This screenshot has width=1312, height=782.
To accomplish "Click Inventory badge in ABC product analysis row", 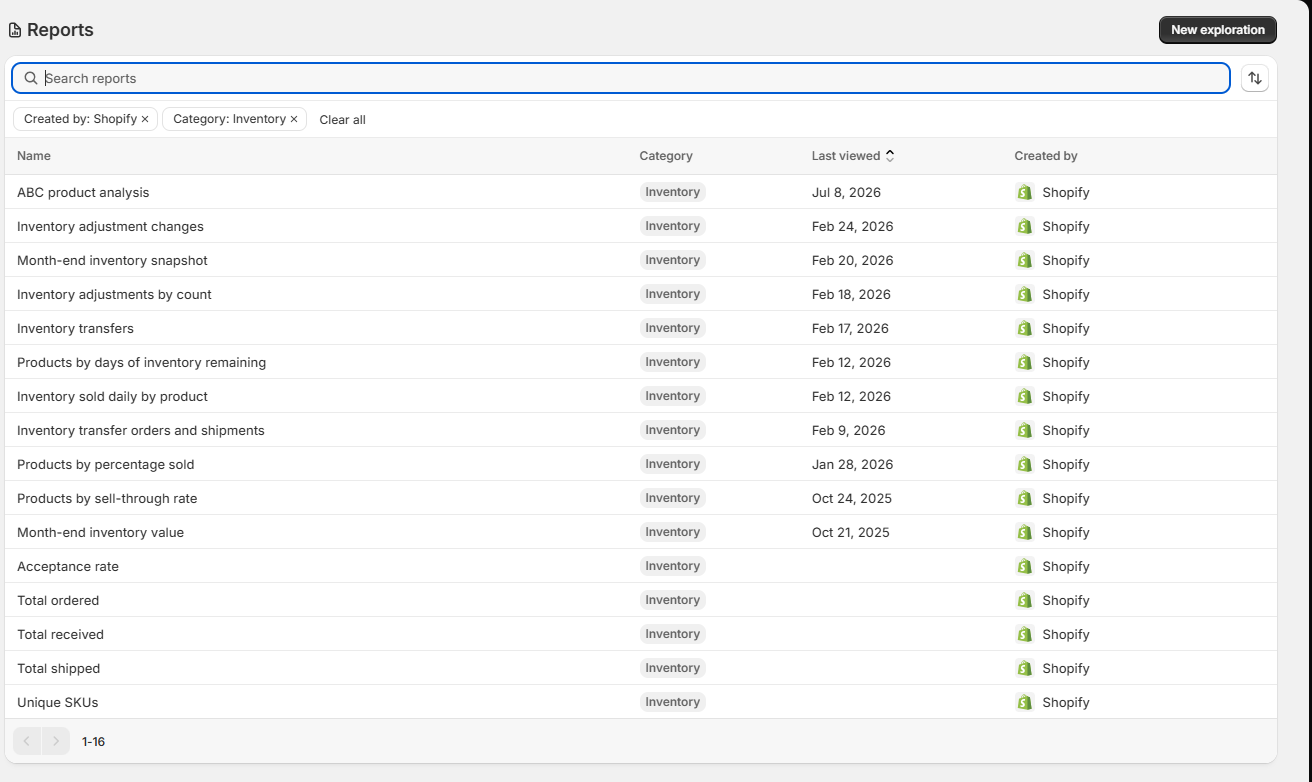I will (x=673, y=192).
